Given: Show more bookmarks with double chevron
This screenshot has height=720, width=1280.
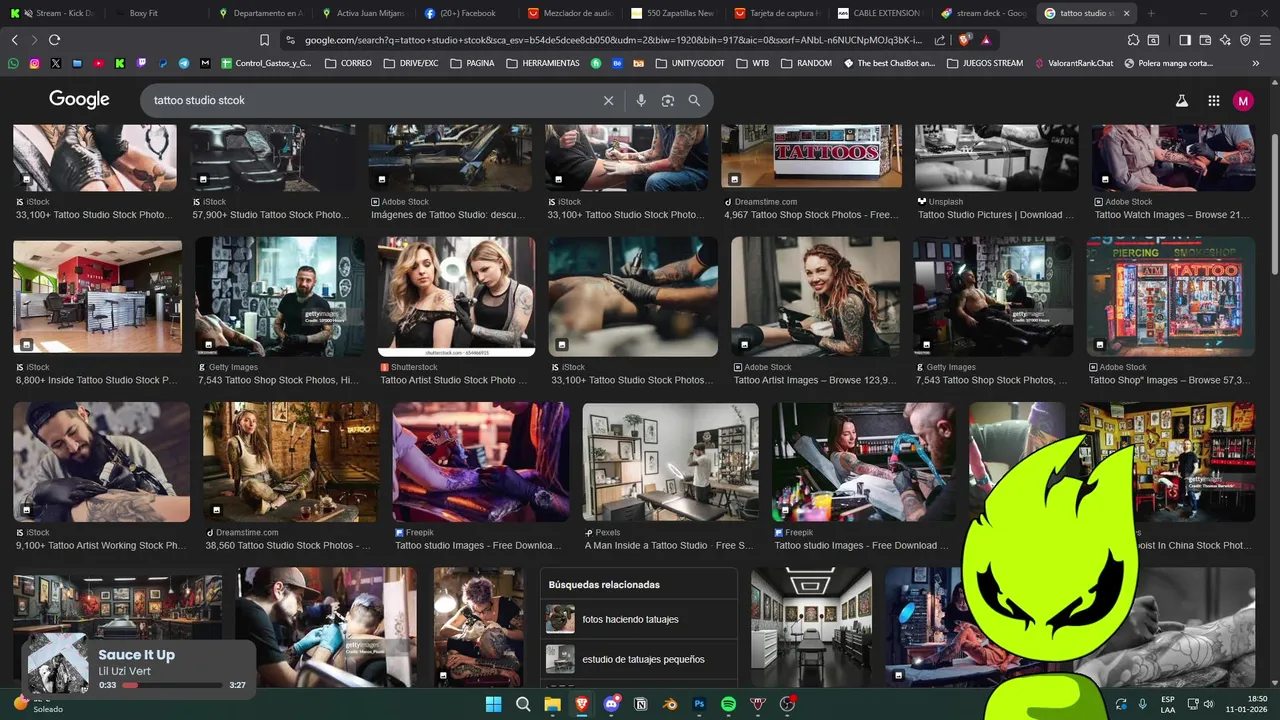Looking at the screenshot, I should click(x=1256, y=63).
